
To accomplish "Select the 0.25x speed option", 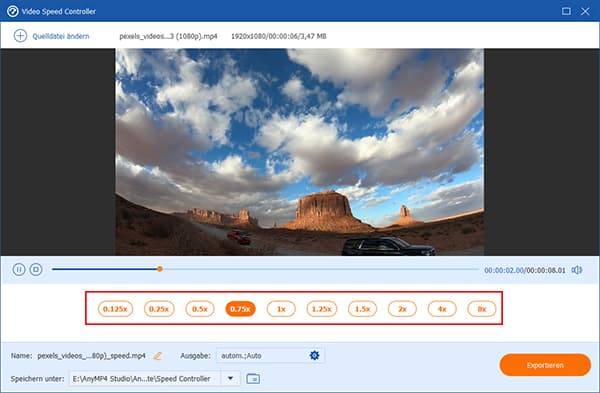I will tap(159, 309).
